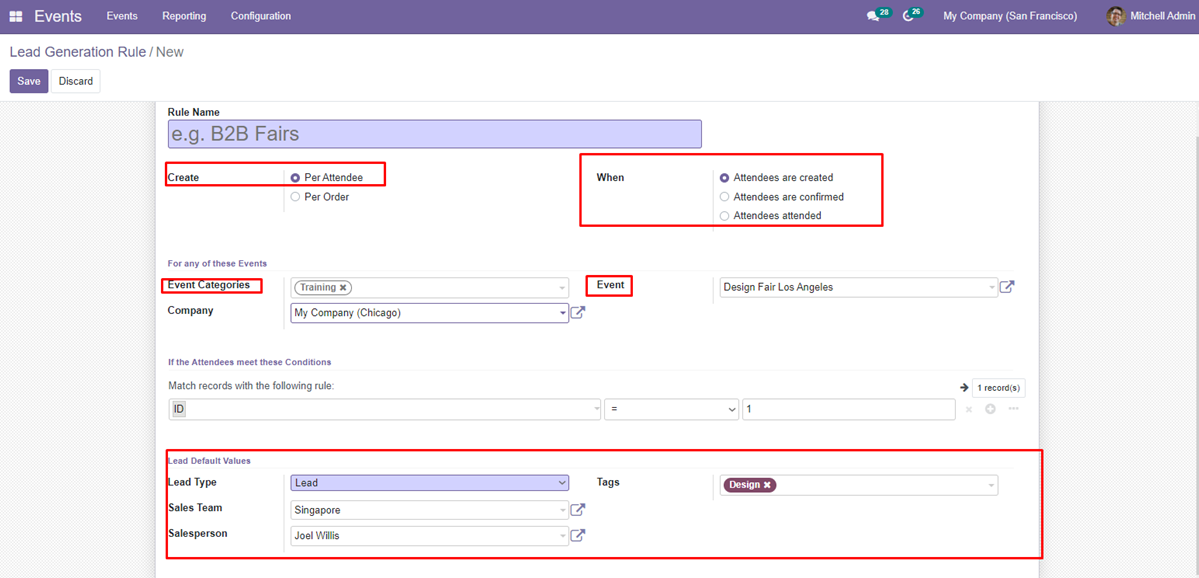Remove the Training category tag
Image resolution: width=1199 pixels, height=578 pixels.
[343, 288]
